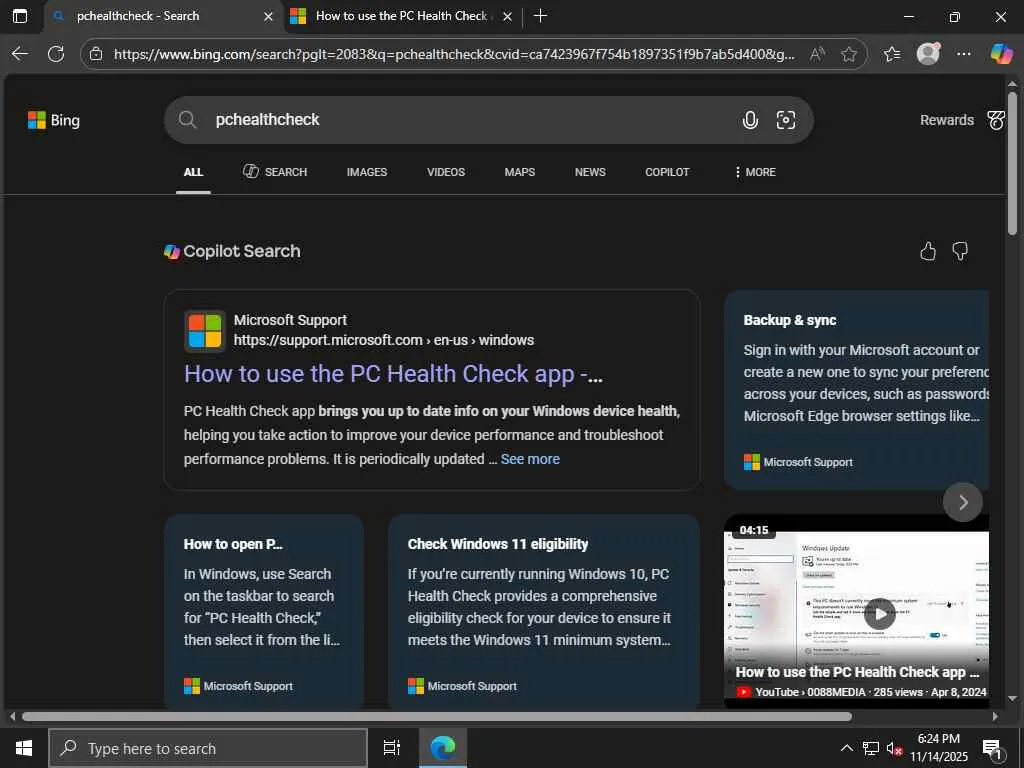Add page to favorites with star icon
Image resolution: width=1024 pixels, height=768 pixels.
coord(848,54)
